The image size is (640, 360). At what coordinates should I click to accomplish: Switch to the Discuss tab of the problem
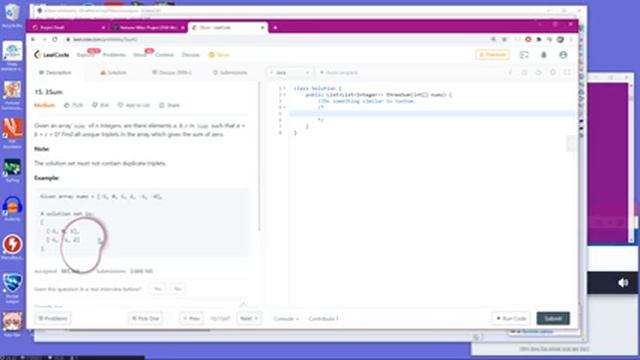172,73
